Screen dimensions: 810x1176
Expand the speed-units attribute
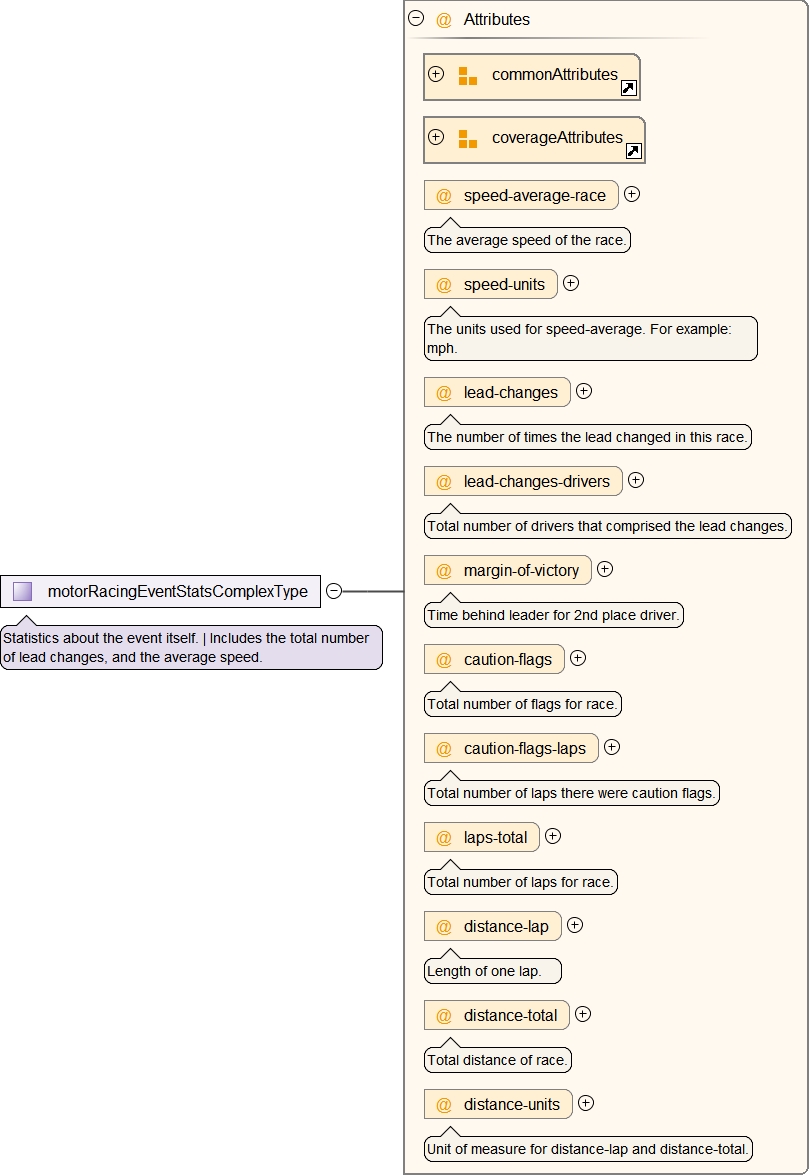pyautogui.click(x=571, y=283)
